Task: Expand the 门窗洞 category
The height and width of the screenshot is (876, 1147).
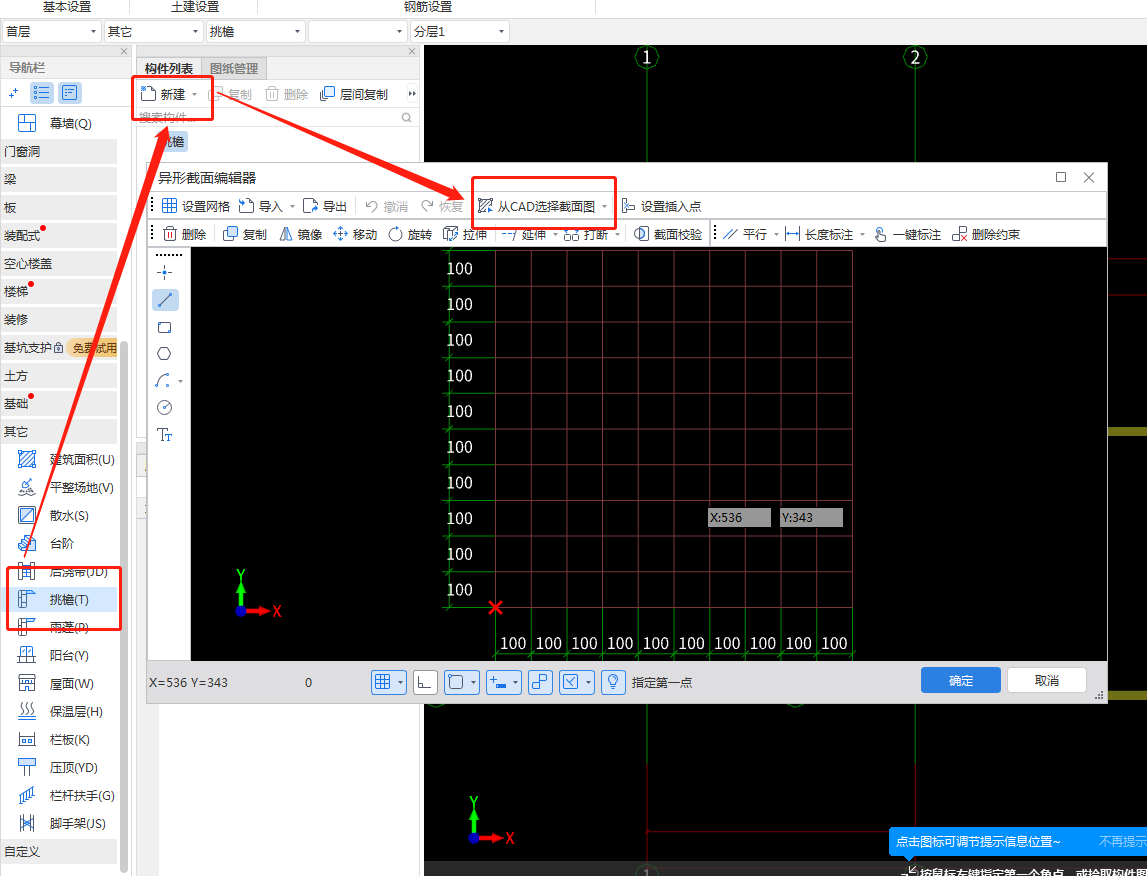Action: coord(59,151)
